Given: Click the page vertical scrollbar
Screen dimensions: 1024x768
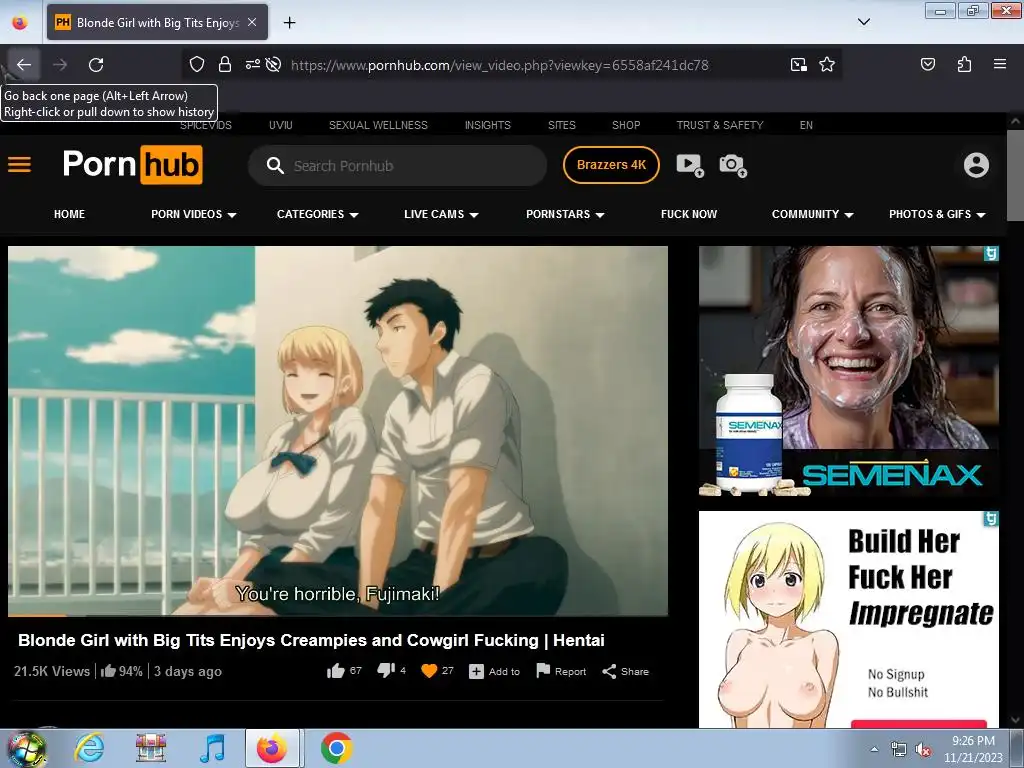Looking at the screenshot, I should pyautogui.click(x=1015, y=176).
